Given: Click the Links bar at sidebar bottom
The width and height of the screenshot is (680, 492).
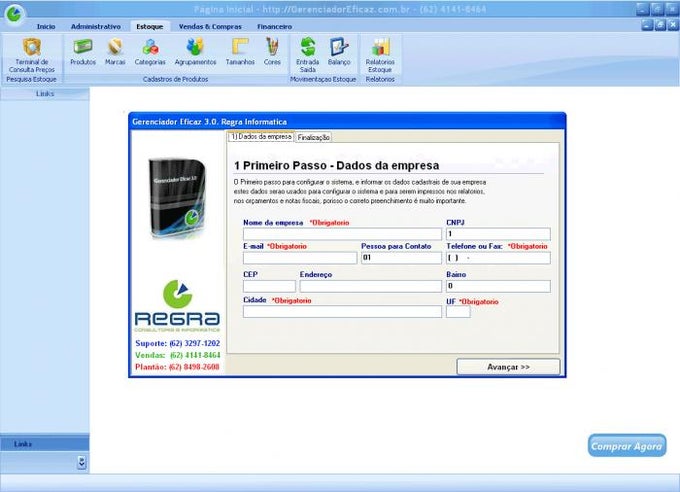Looking at the screenshot, I should (45, 444).
